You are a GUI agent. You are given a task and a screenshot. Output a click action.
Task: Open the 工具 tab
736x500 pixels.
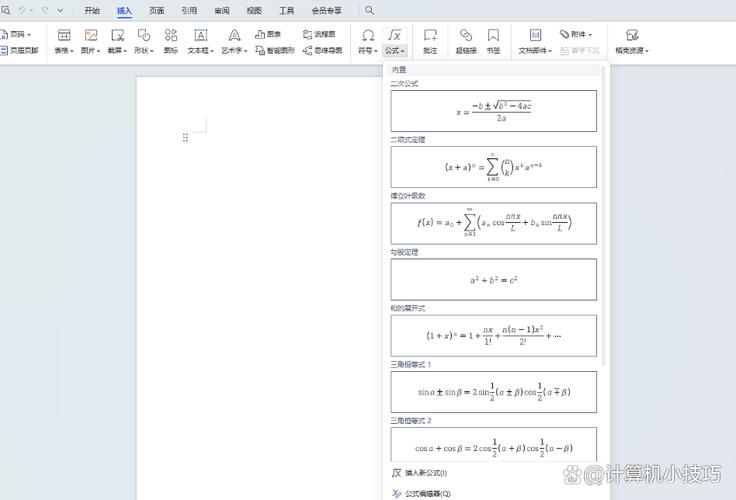tap(287, 10)
